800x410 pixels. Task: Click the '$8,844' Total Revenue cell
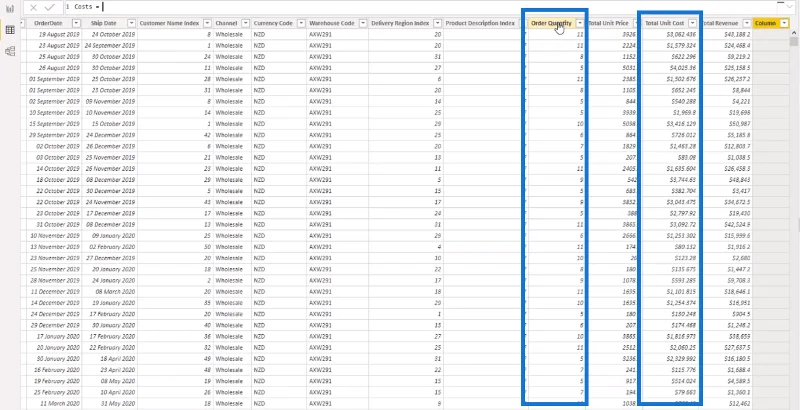pyautogui.click(x=726, y=90)
